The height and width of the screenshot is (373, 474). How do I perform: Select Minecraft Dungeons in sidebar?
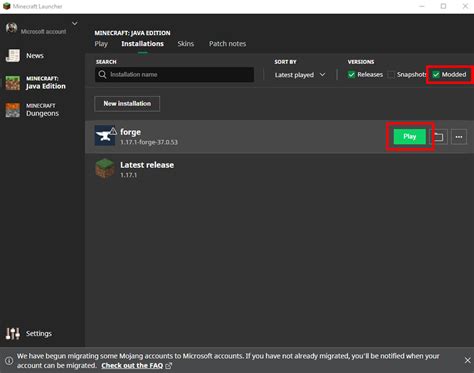click(33, 110)
